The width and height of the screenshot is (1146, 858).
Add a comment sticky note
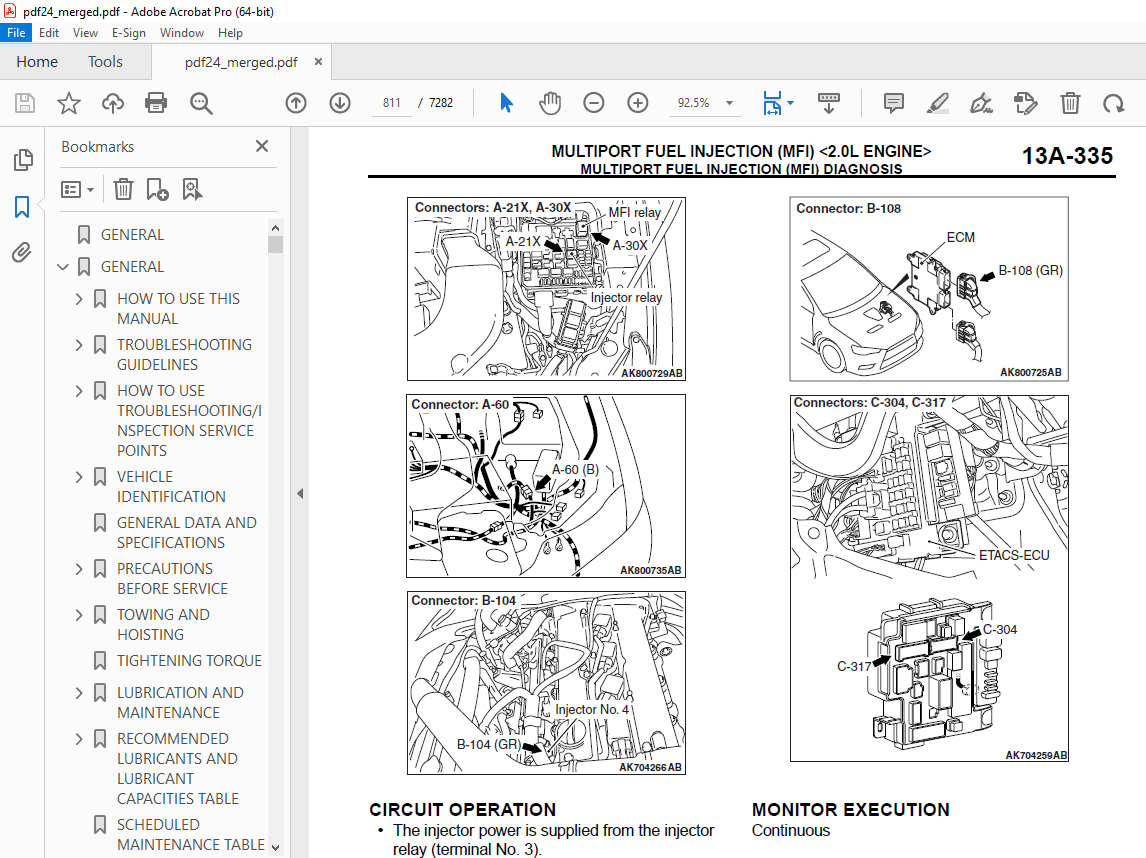[x=893, y=103]
